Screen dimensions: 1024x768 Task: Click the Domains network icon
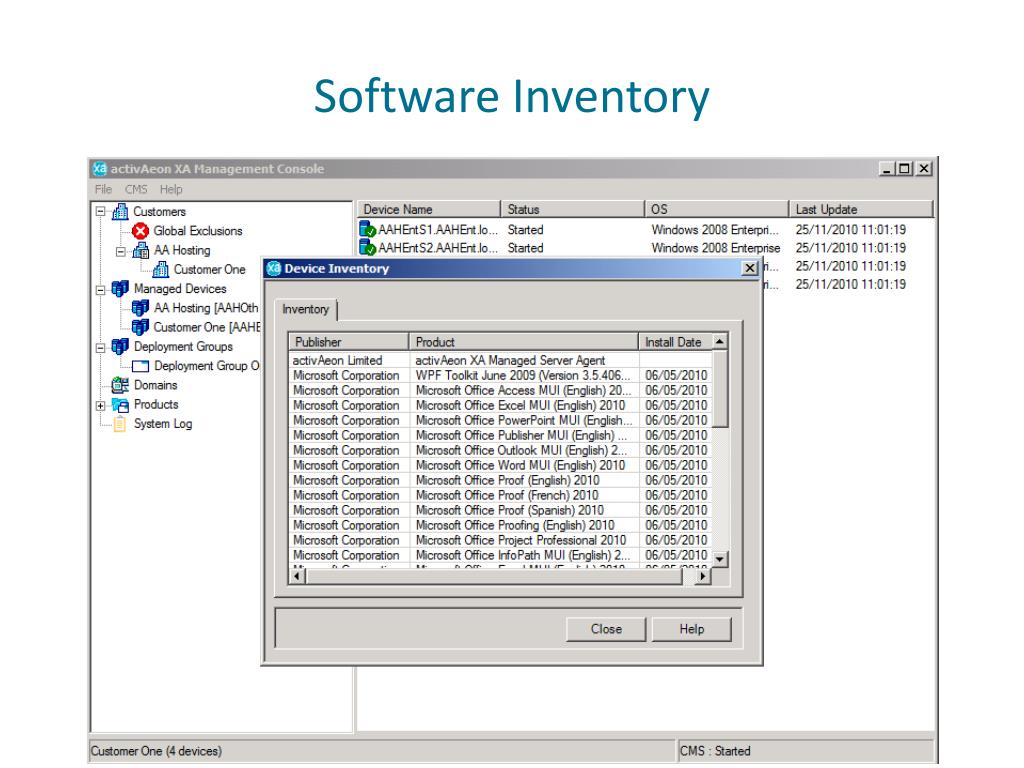[x=120, y=385]
